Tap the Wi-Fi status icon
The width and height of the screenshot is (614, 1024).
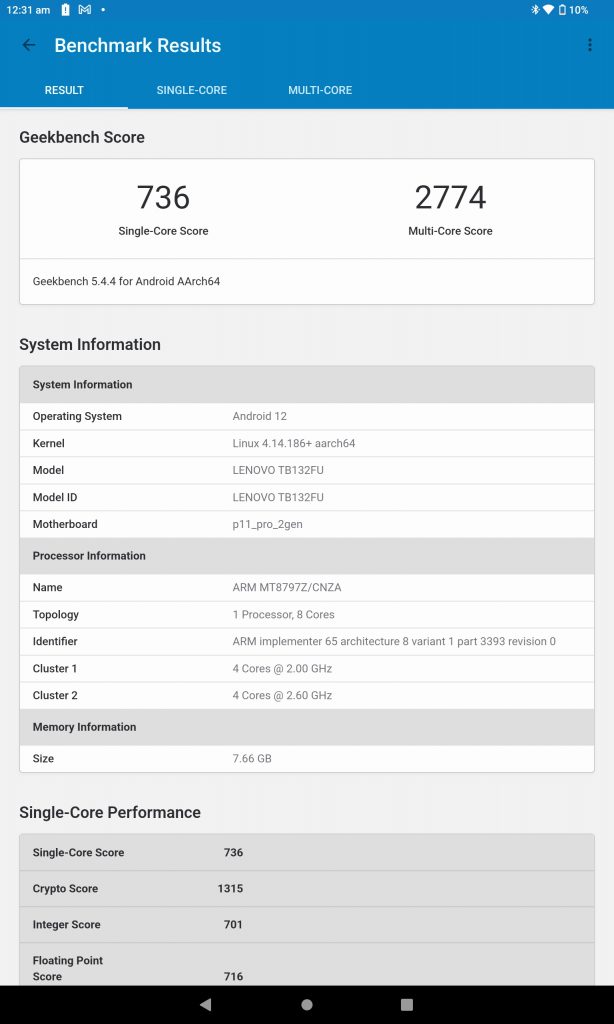[x=548, y=10]
